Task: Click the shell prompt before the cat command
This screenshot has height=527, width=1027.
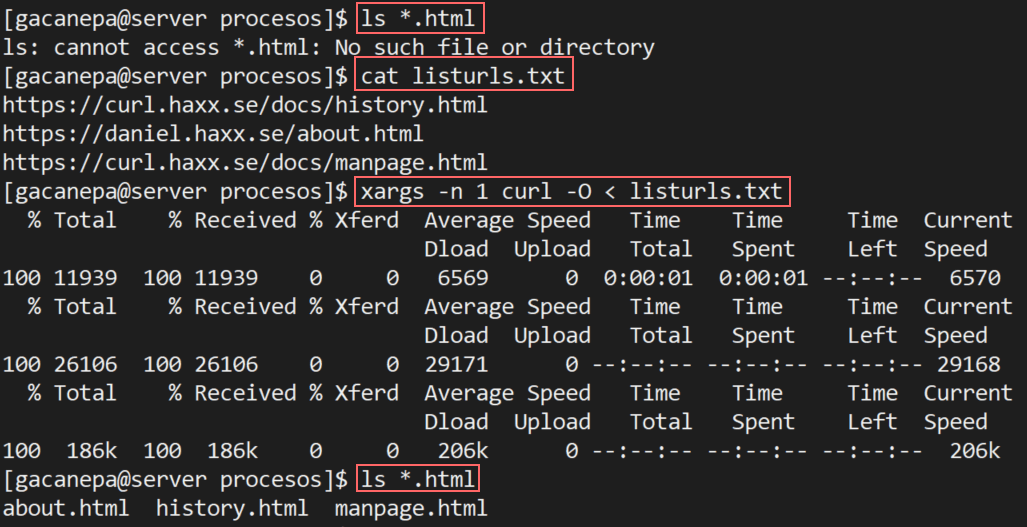Action: 175,75
